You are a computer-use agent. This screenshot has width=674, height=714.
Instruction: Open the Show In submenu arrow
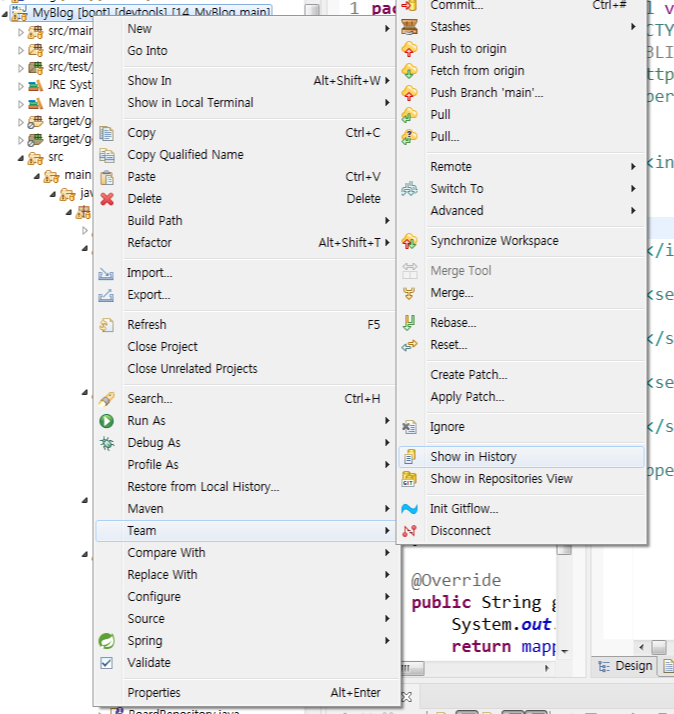pyautogui.click(x=387, y=81)
